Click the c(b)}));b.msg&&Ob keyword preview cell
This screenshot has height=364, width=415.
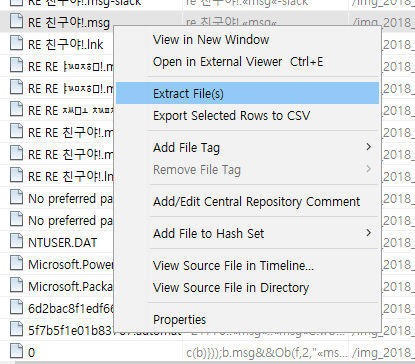click(x=266, y=352)
